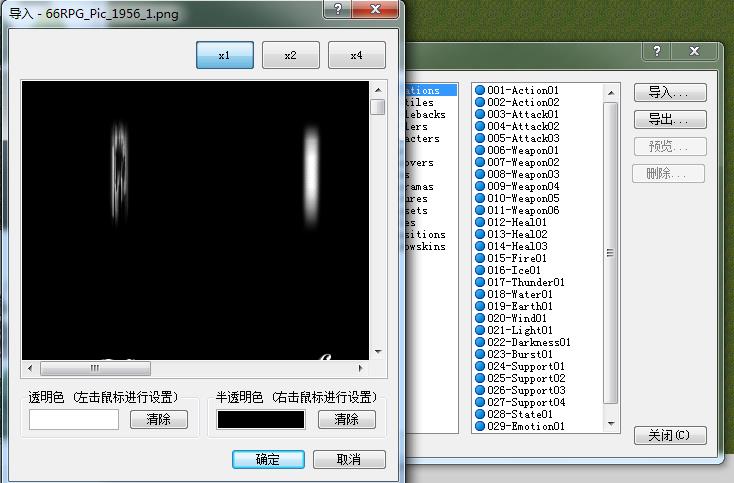Click the file list scrollbar thumb
Screen dimensions: 734x483
click(x=610, y=253)
